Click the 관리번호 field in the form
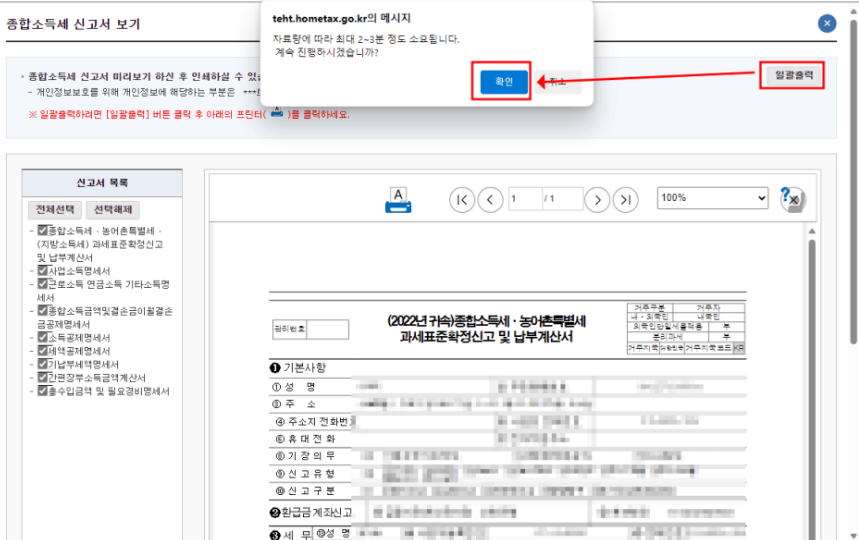Viewport: 859px width, 540px height. [328, 329]
